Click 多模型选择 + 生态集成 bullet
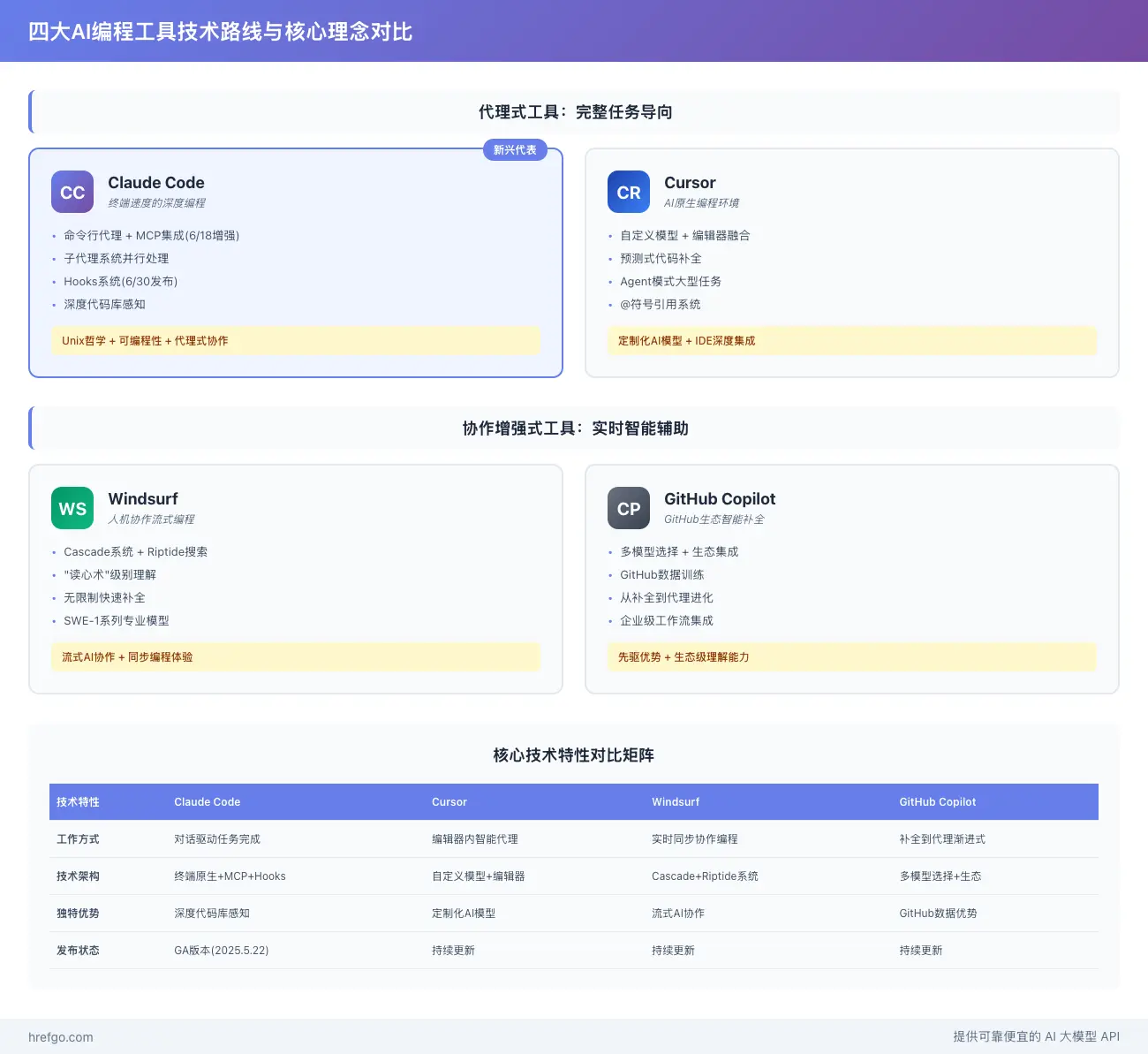 click(x=679, y=551)
